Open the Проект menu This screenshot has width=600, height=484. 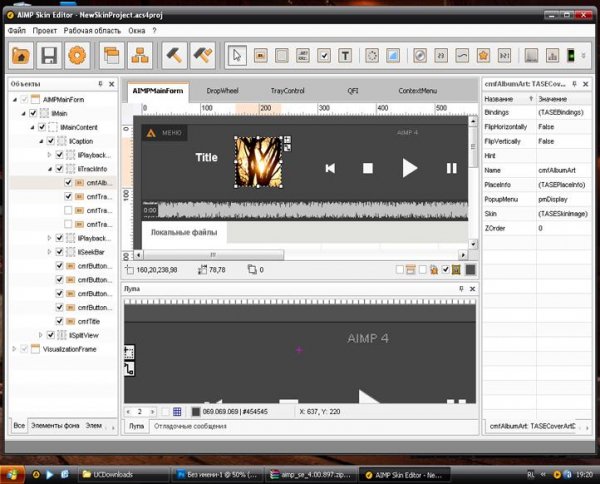[44, 31]
